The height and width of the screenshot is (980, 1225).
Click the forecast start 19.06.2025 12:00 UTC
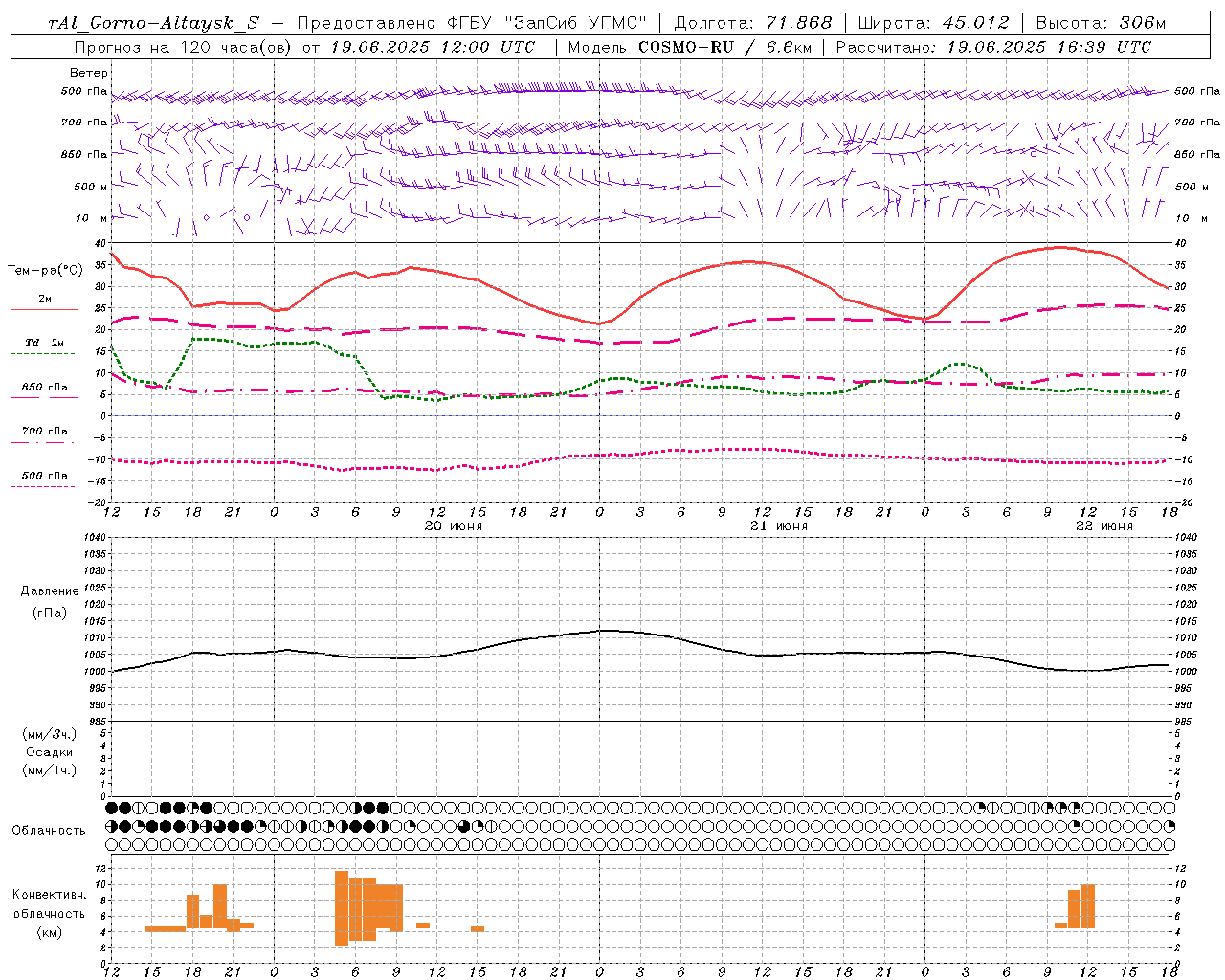432,47
